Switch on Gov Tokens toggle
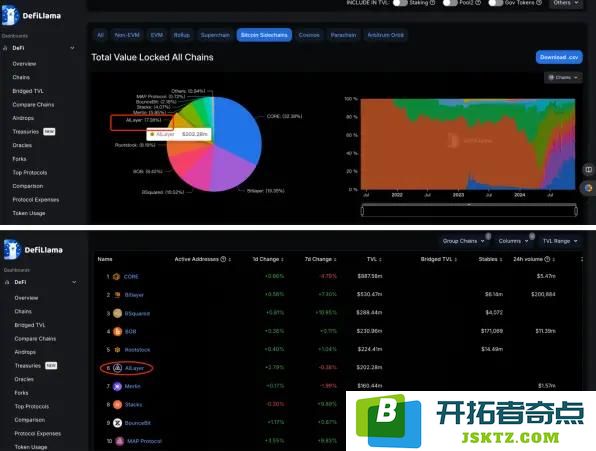 click(496, 3)
